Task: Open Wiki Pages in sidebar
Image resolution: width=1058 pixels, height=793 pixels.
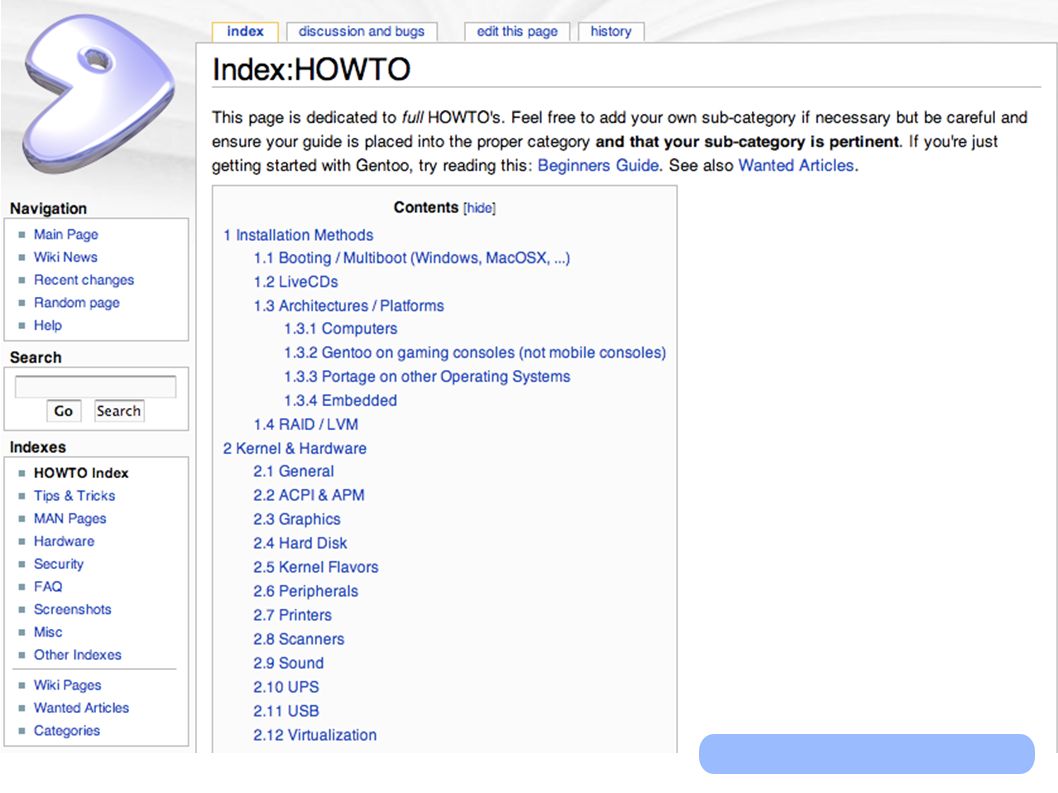Action: pyautogui.click(x=67, y=685)
